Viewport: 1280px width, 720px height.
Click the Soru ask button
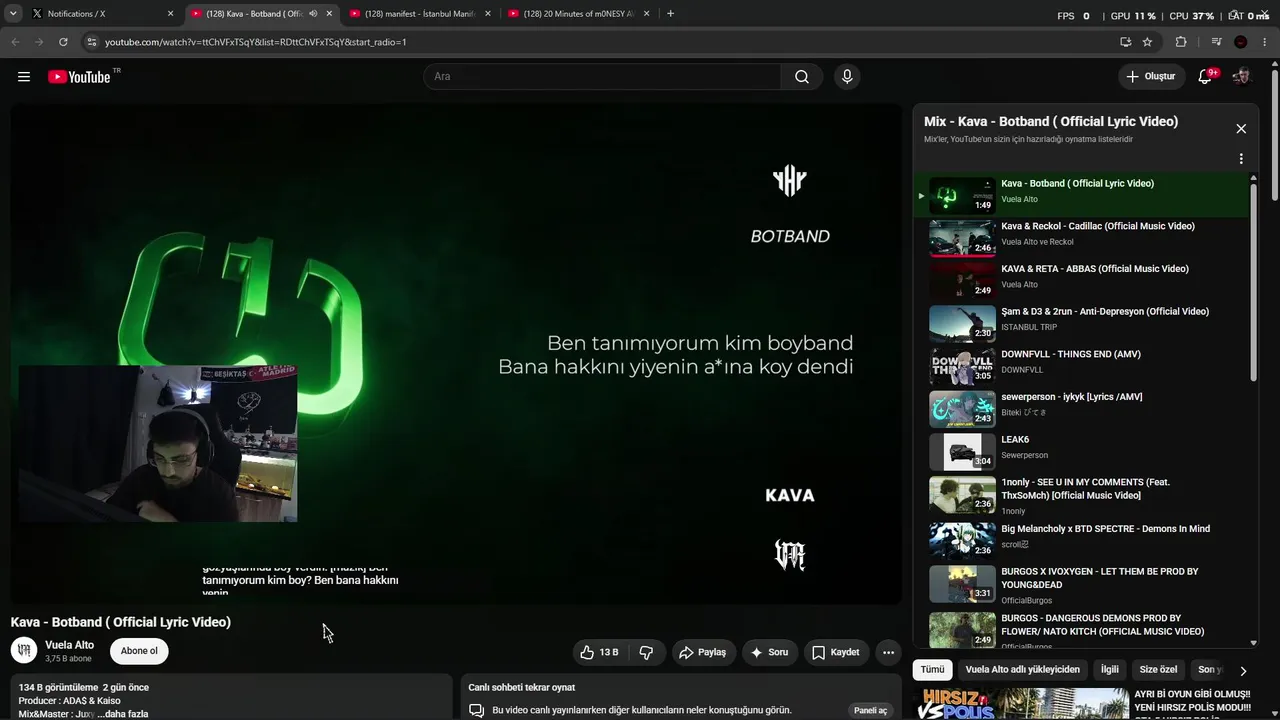click(770, 652)
